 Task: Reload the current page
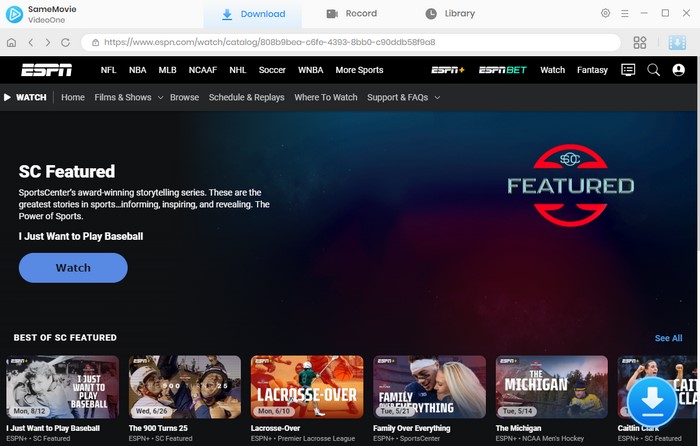click(66, 42)
